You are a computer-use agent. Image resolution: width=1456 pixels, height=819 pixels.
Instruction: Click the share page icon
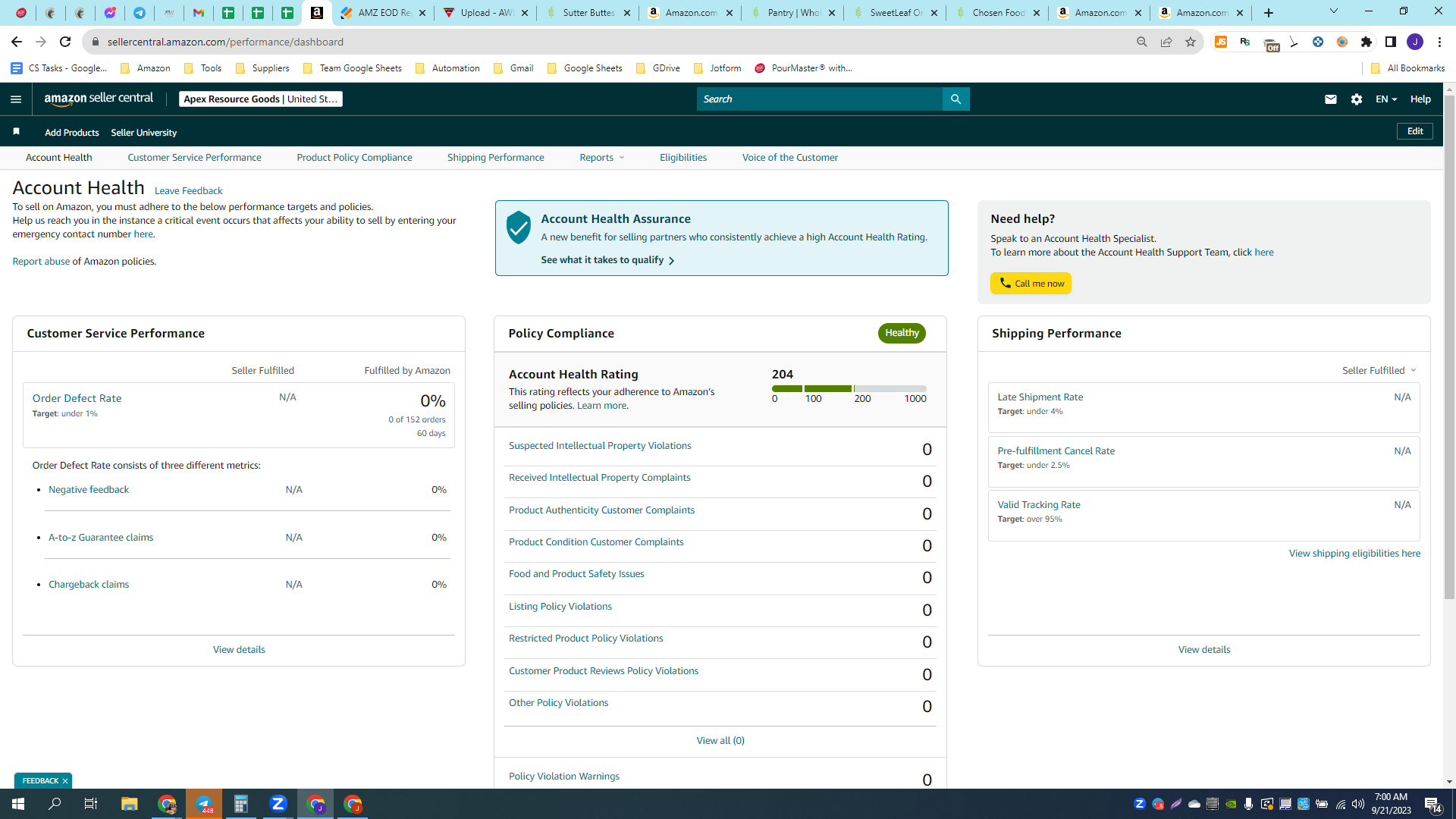tap(1166, 42)
